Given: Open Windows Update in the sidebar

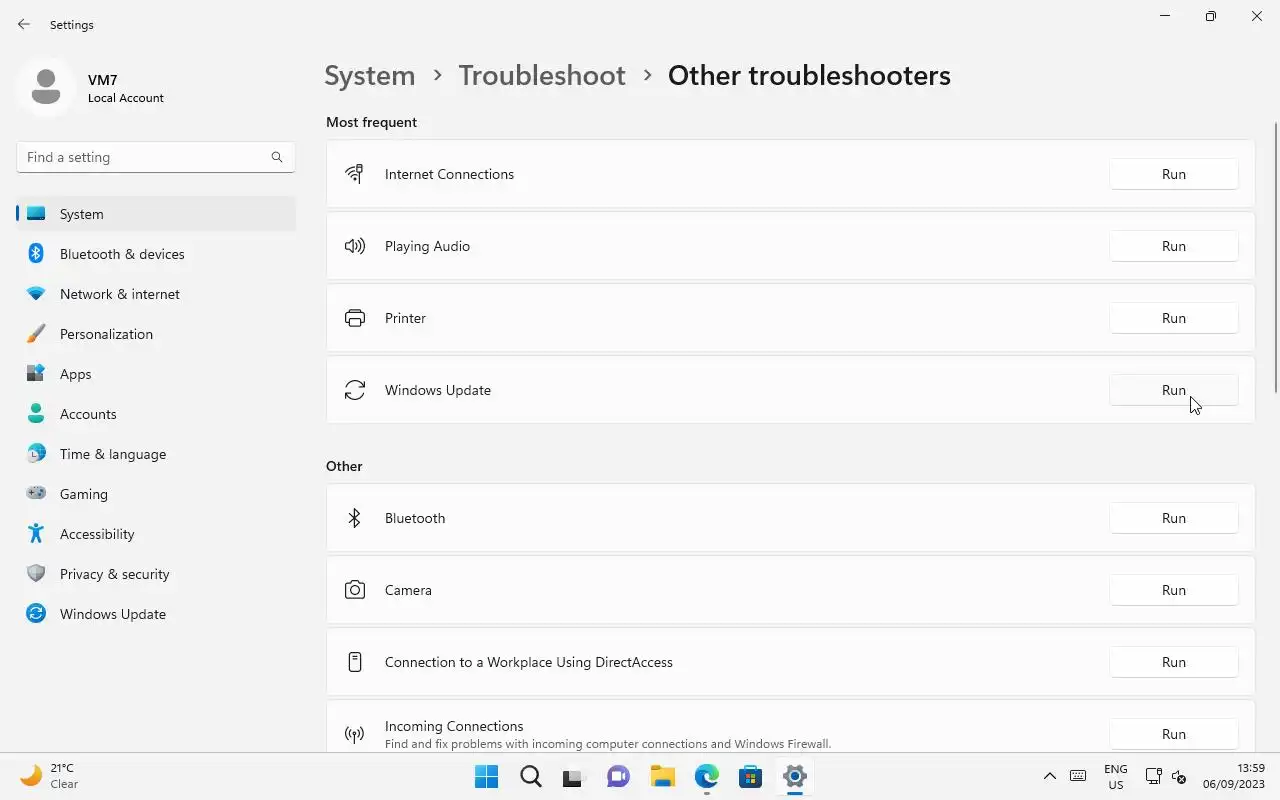Looking at the screenshot, I should tap(156, 614).
